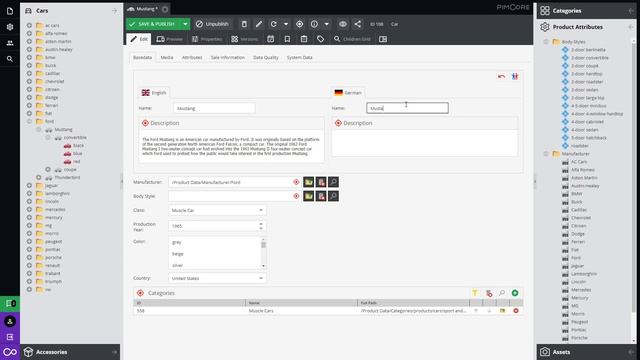
Task: Open the settings gear in the left sidebar
Action: (x=10, y=27)
